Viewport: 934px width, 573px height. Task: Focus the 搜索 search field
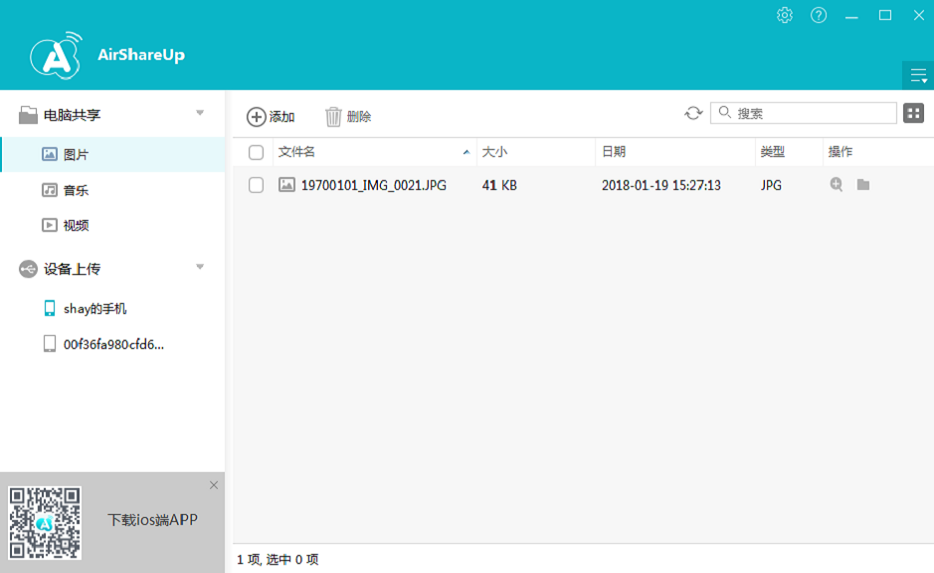click(804, 113)
